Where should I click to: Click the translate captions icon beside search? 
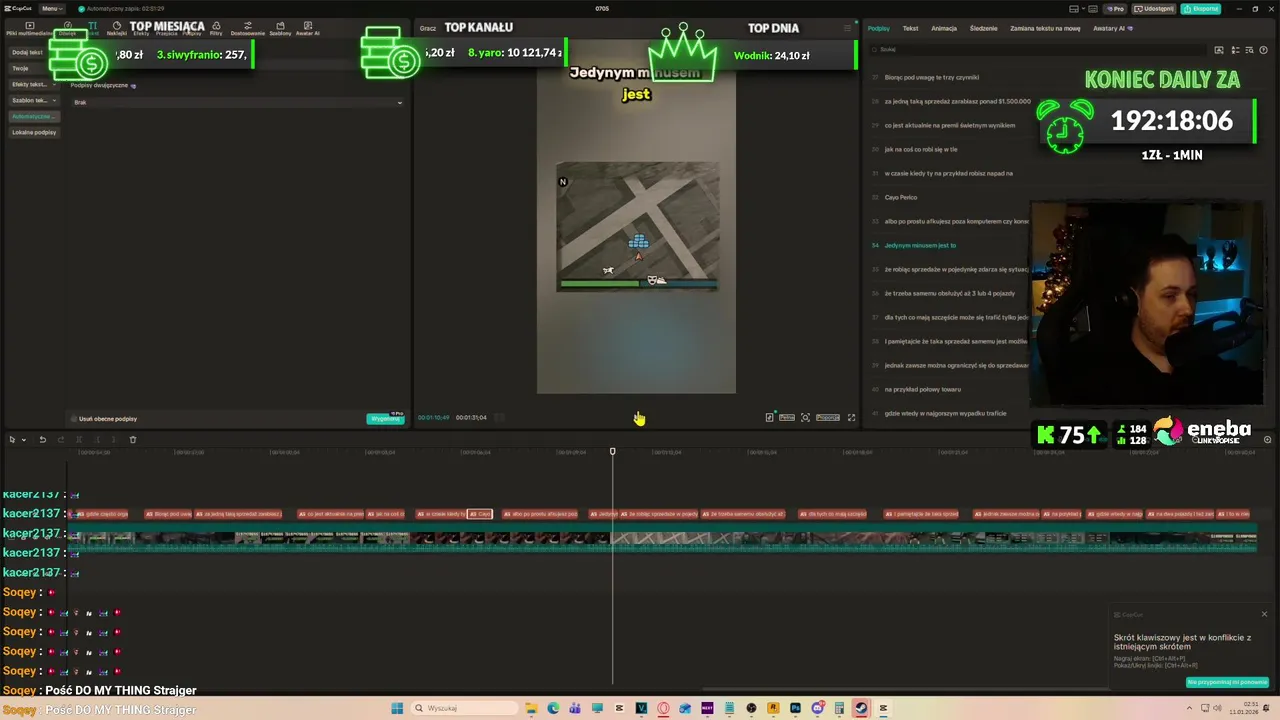coord(1235,49)
